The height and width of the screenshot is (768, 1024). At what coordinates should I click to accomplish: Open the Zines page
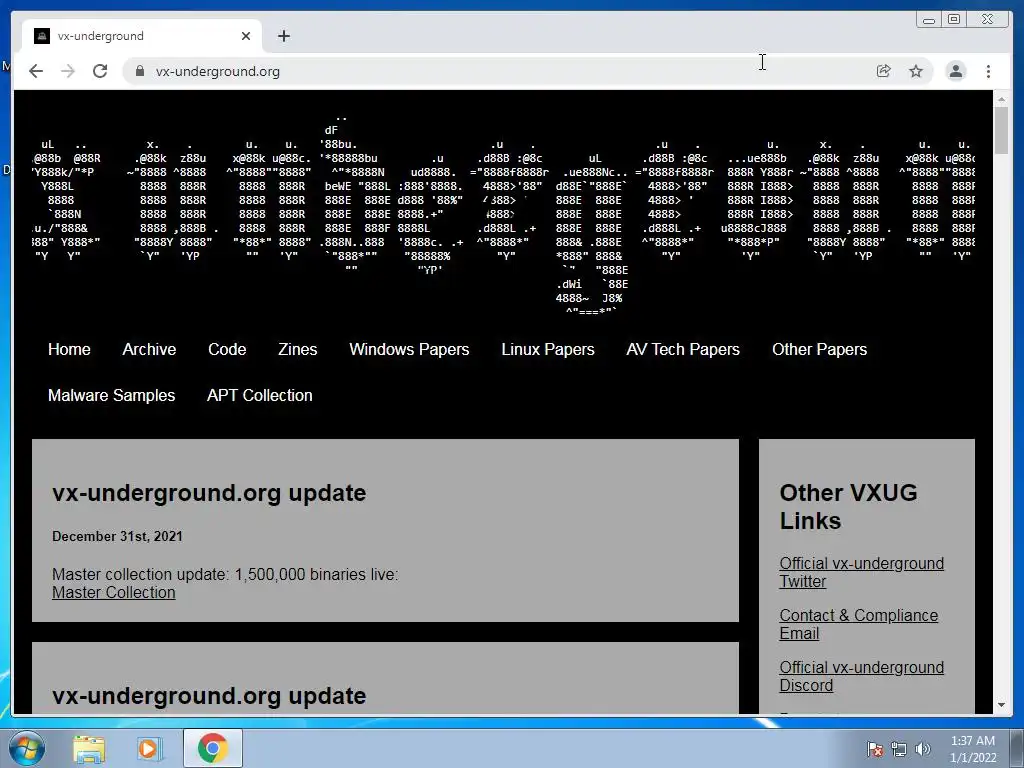297,349
